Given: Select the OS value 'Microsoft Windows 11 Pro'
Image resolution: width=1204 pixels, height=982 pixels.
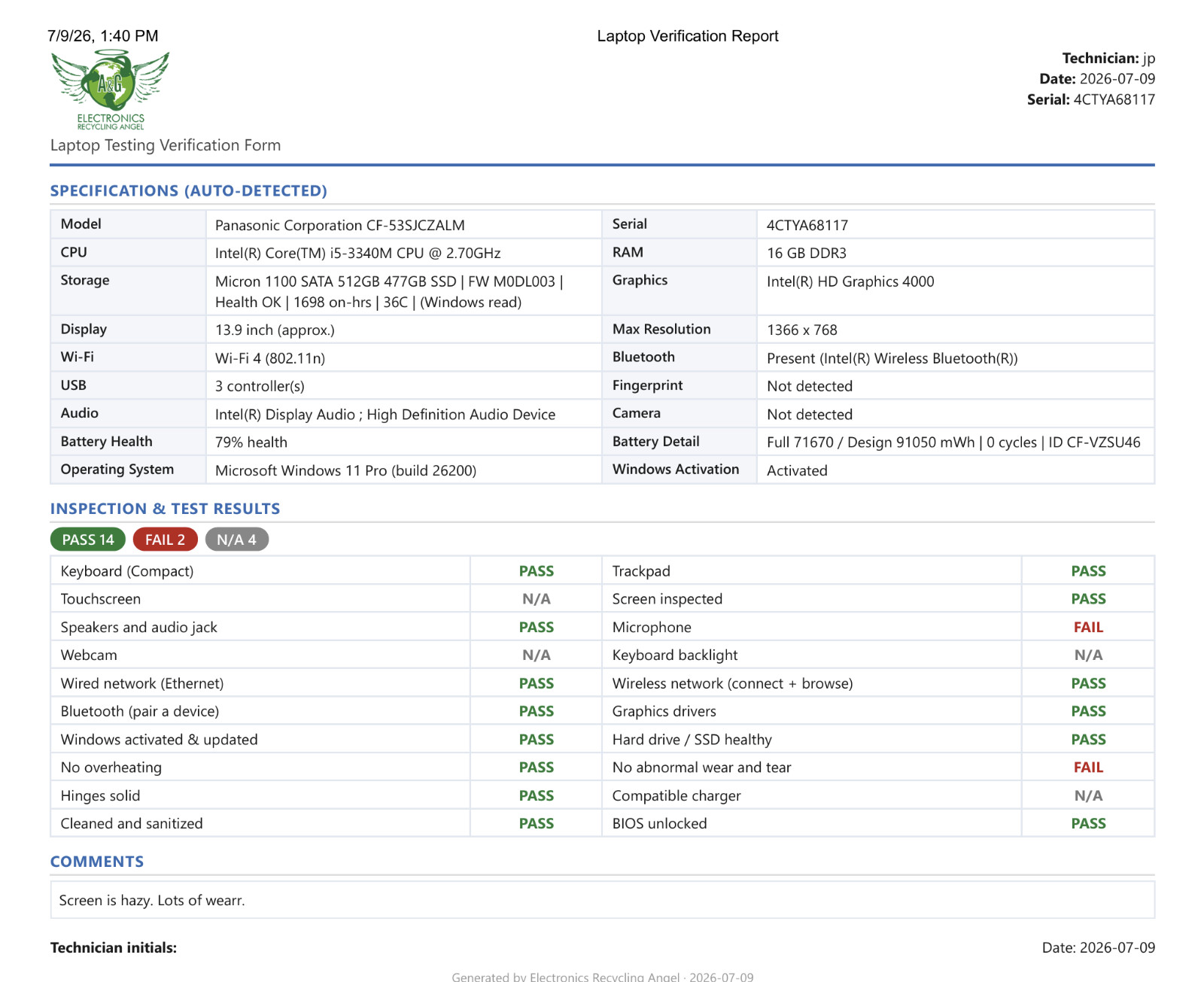Looking at the screenshot, I should pos(301,470).
